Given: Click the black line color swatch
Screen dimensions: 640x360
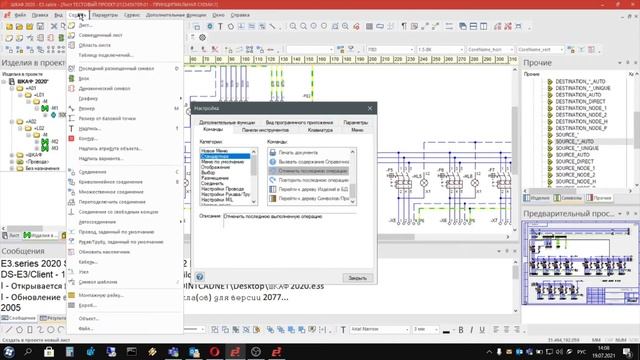Looking at the screenshot, I should (x=446, y=331).
